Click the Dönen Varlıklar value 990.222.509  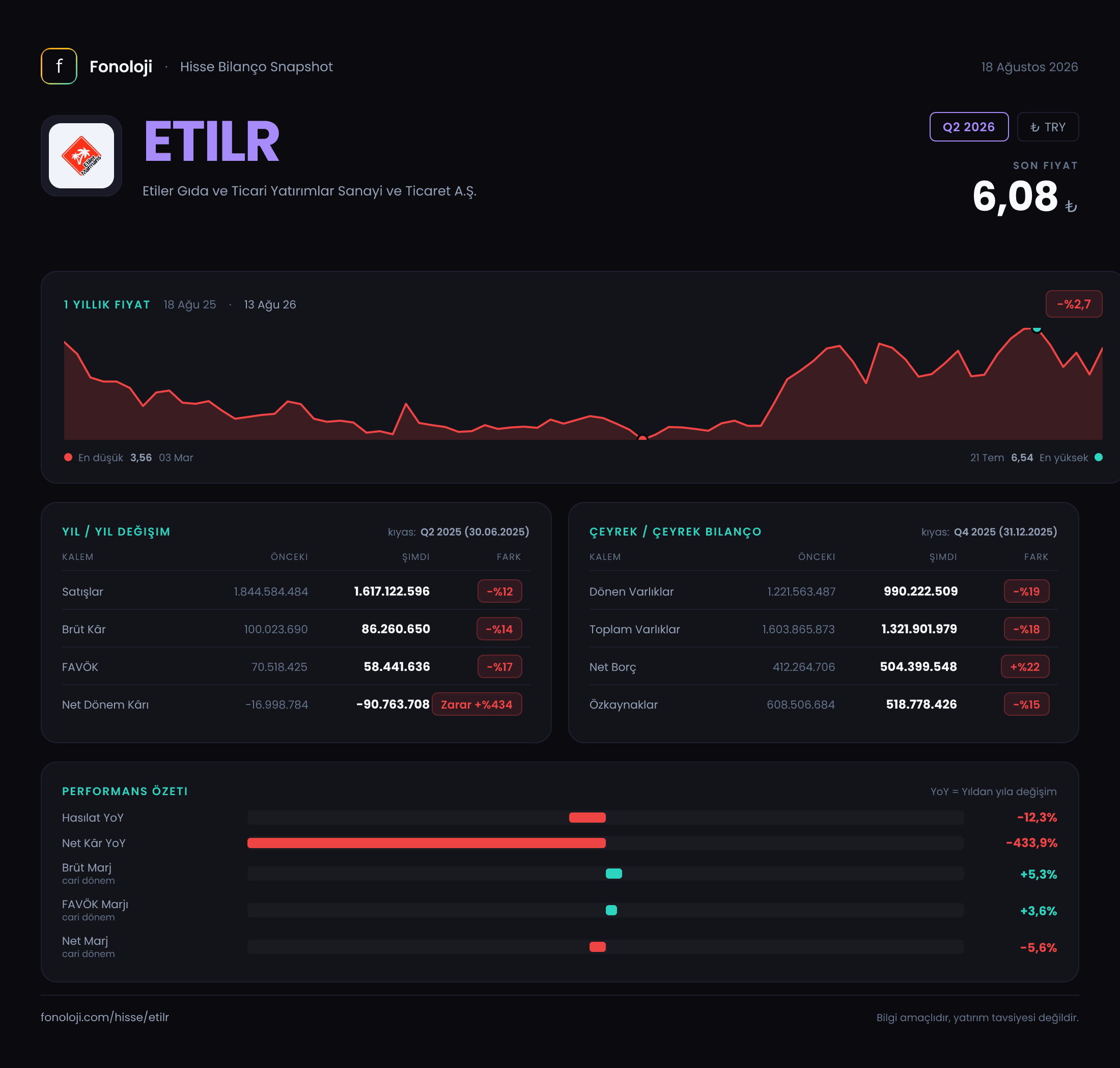[921, 591]
